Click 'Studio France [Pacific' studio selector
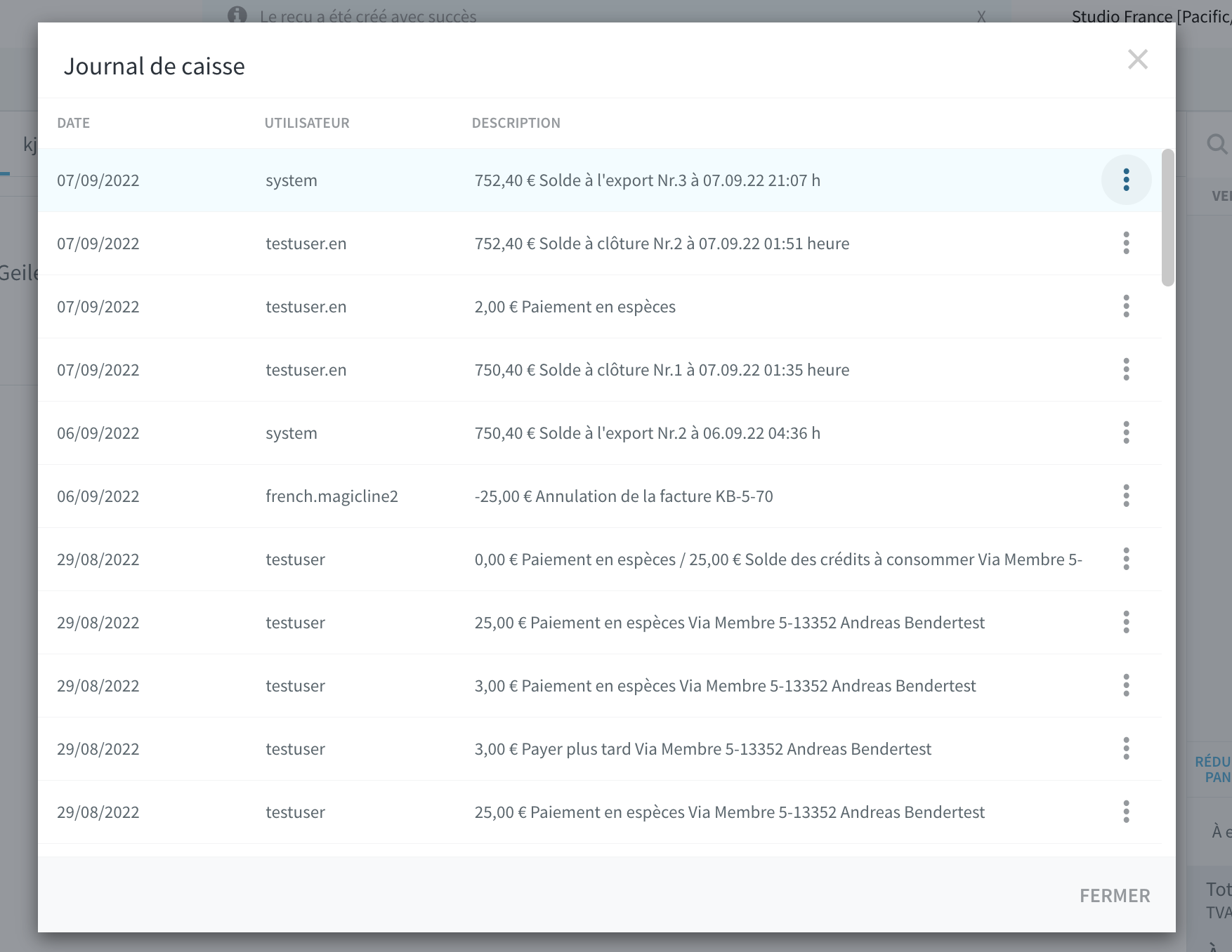Viewport: 1232px width, 952px height. 1151,16
